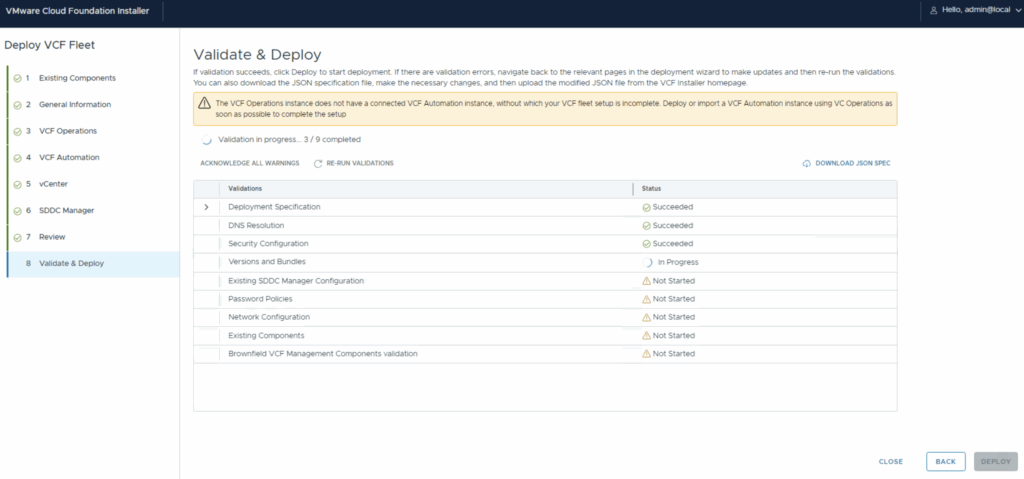Click the green checkmark beside Existing Components step

click(17, 78)
